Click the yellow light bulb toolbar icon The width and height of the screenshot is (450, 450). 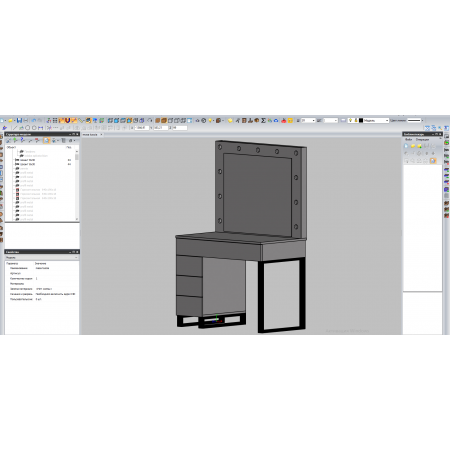210,120
